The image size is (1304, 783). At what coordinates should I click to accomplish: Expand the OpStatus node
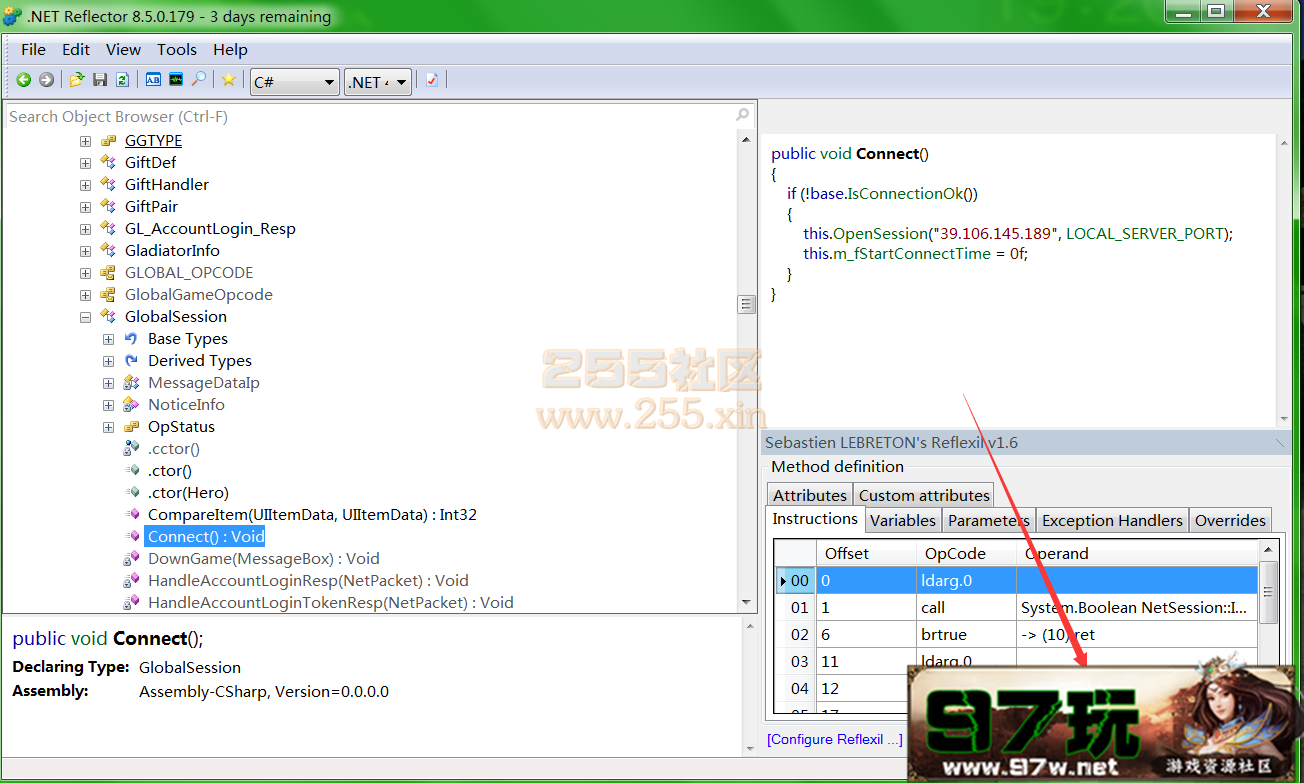(108, 427)
